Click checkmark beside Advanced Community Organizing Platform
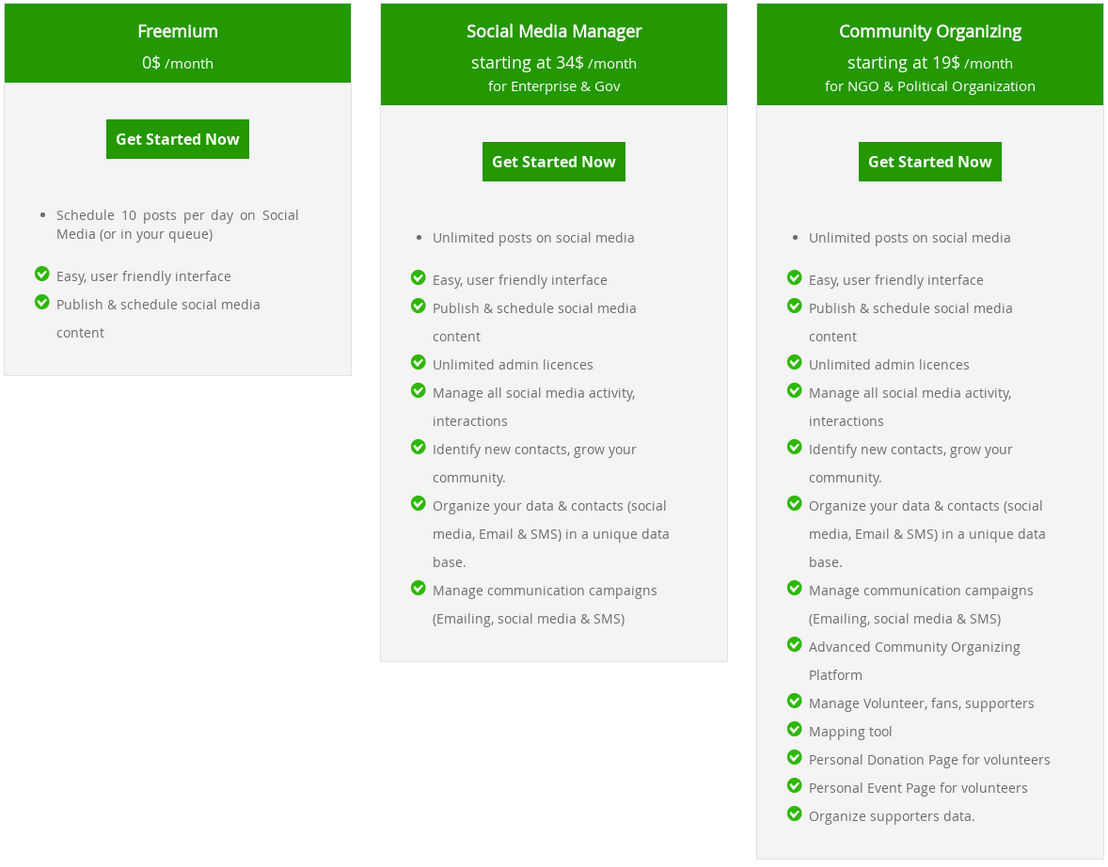Image resolution: width=1108 pixels, height=867 pixels. [x=794, y=644]
